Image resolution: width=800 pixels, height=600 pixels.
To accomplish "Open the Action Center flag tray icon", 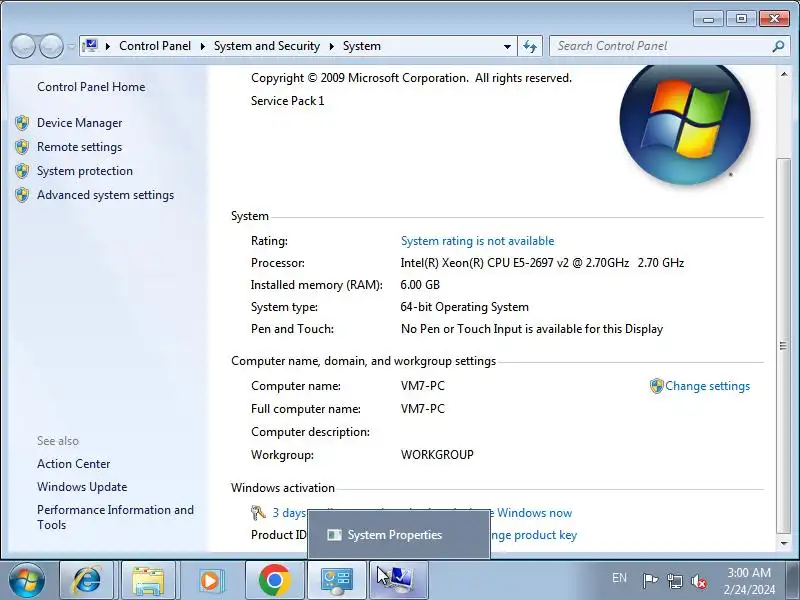I will click(x=650, y=581).
